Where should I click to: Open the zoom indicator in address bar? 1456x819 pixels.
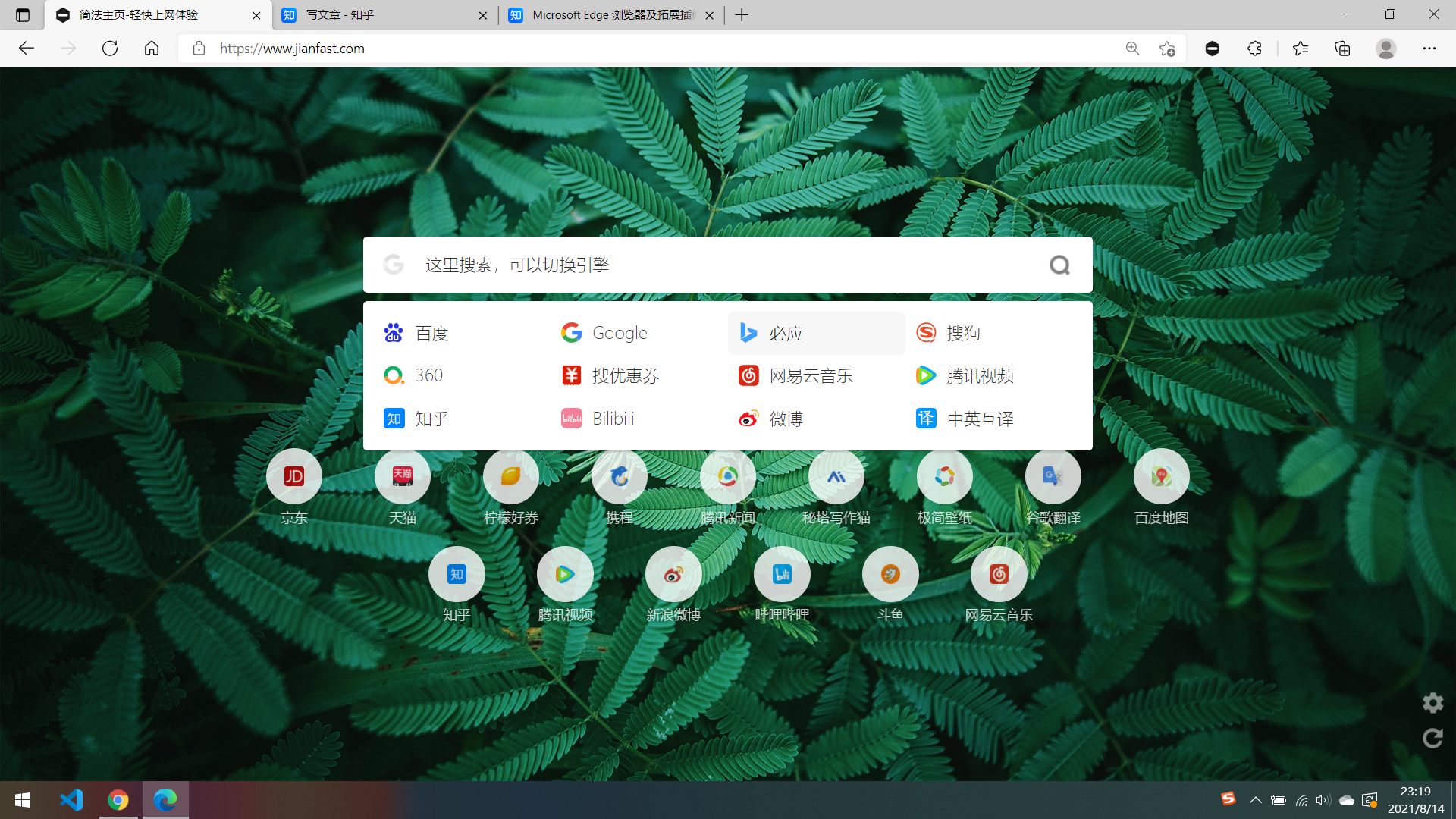[x=1132, y=49]
